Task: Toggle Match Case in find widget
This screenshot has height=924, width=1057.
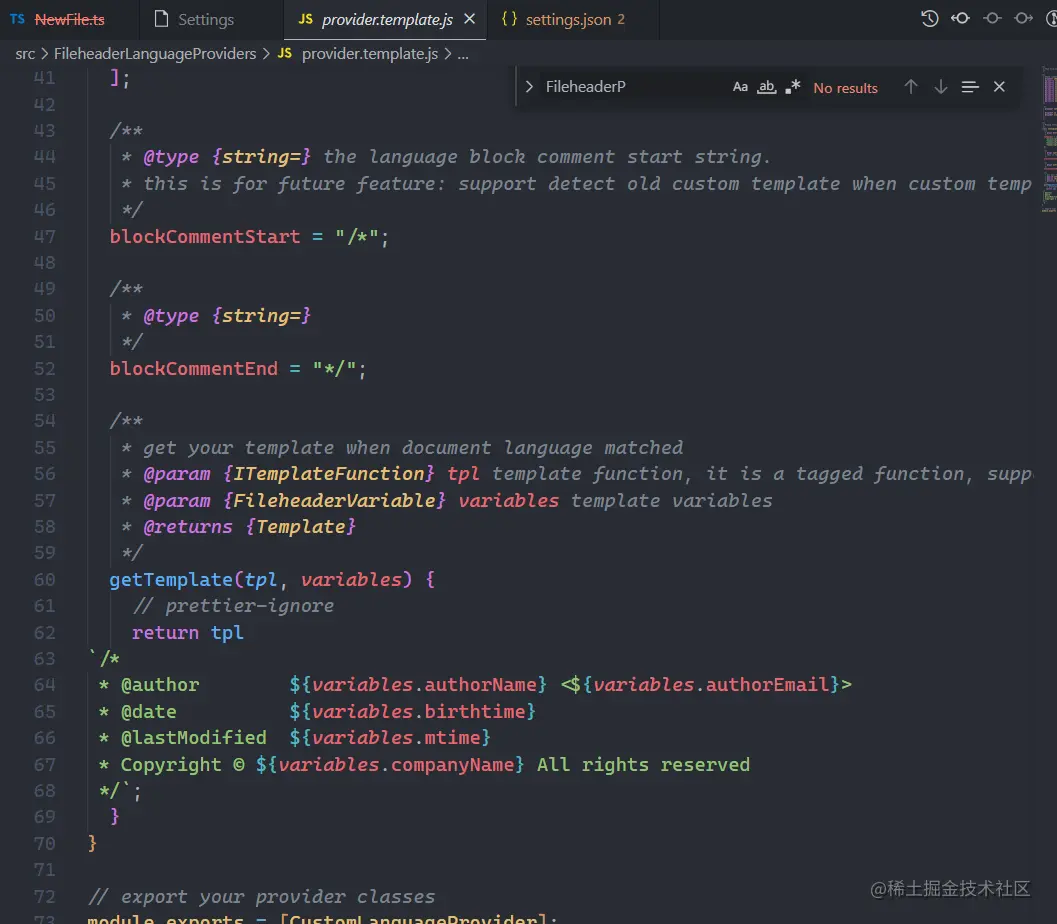Action: [x=740, y=87]
